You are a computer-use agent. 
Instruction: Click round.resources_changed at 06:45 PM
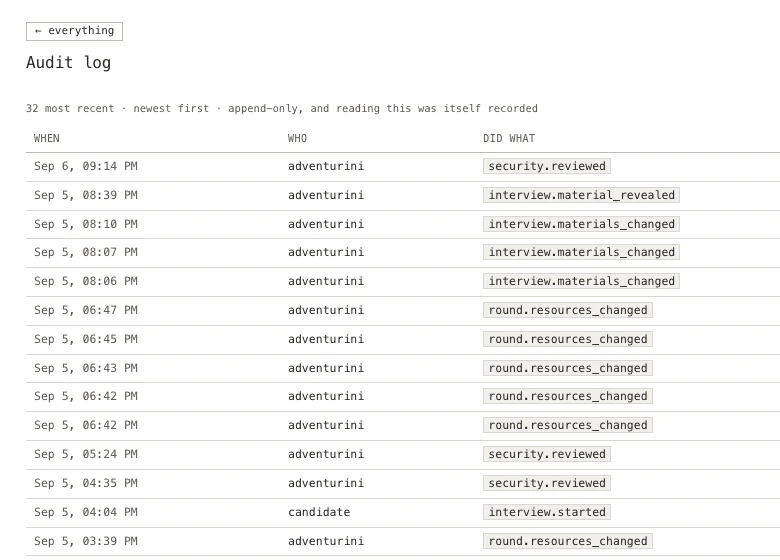click(x=568, y=339)
